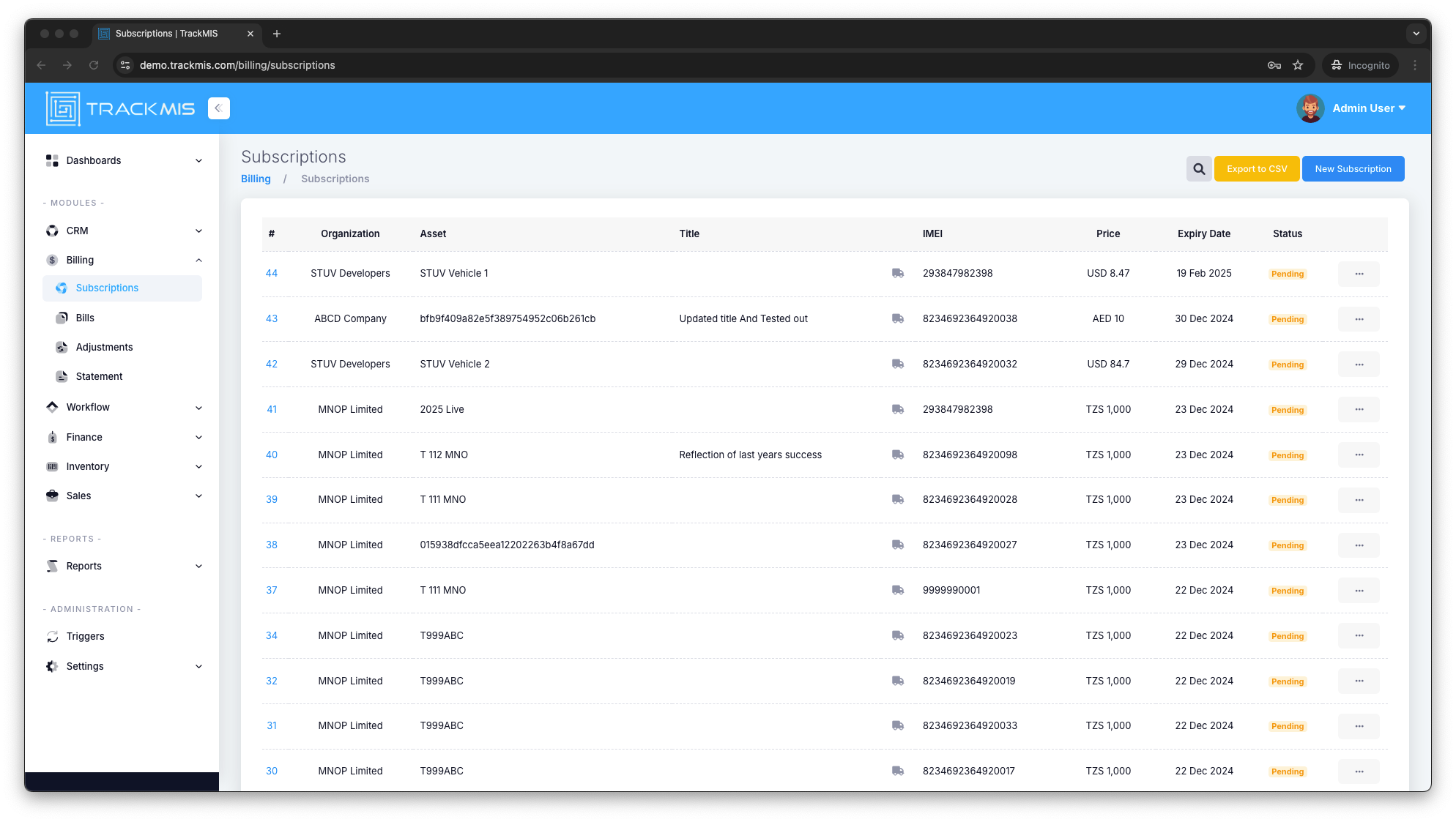1456x822 pixels.
Task: Click the TrackMIS logo
Action: pyautogui.click(x=120, y=108)
